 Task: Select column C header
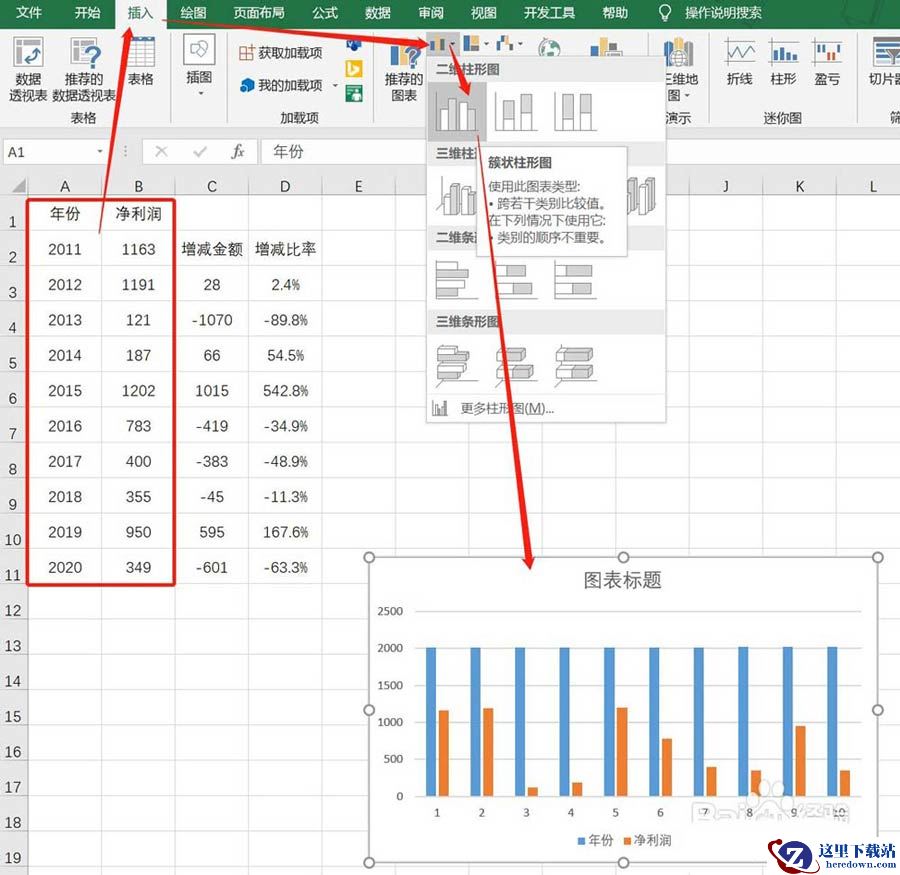pyautogui.click(x=212, y=186)
